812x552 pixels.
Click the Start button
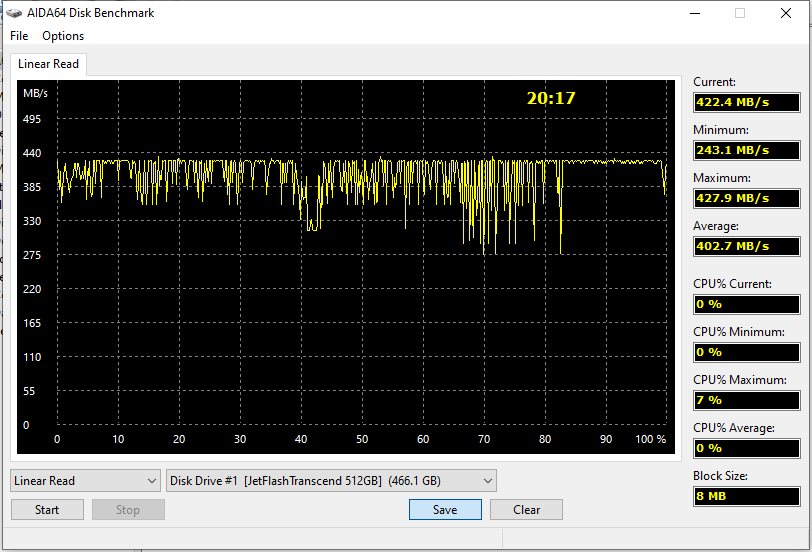[47, 510]
